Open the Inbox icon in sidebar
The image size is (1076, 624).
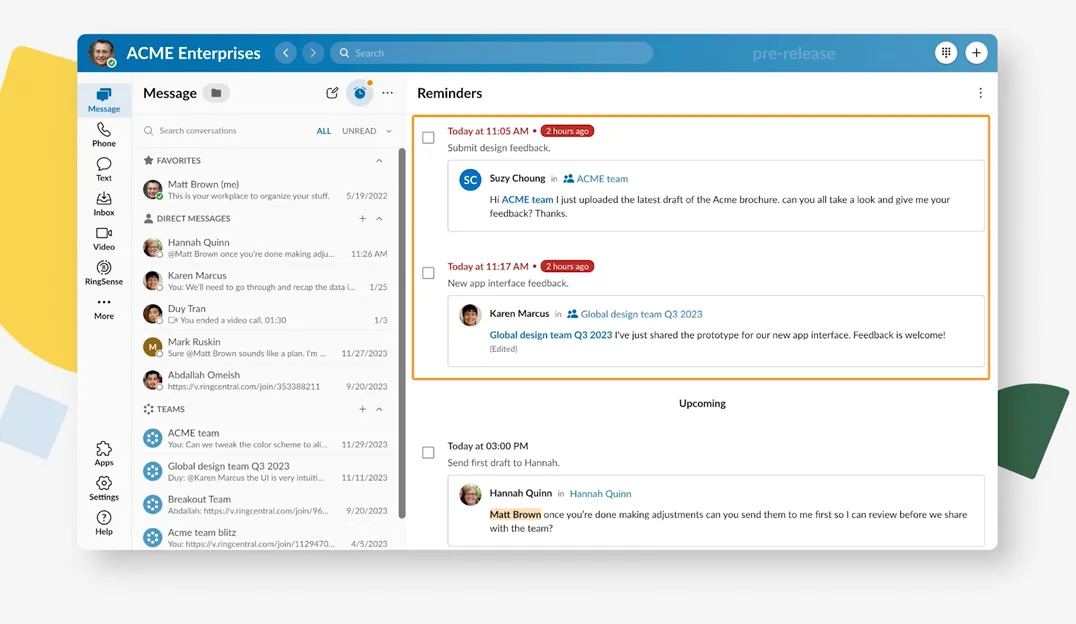104,203
